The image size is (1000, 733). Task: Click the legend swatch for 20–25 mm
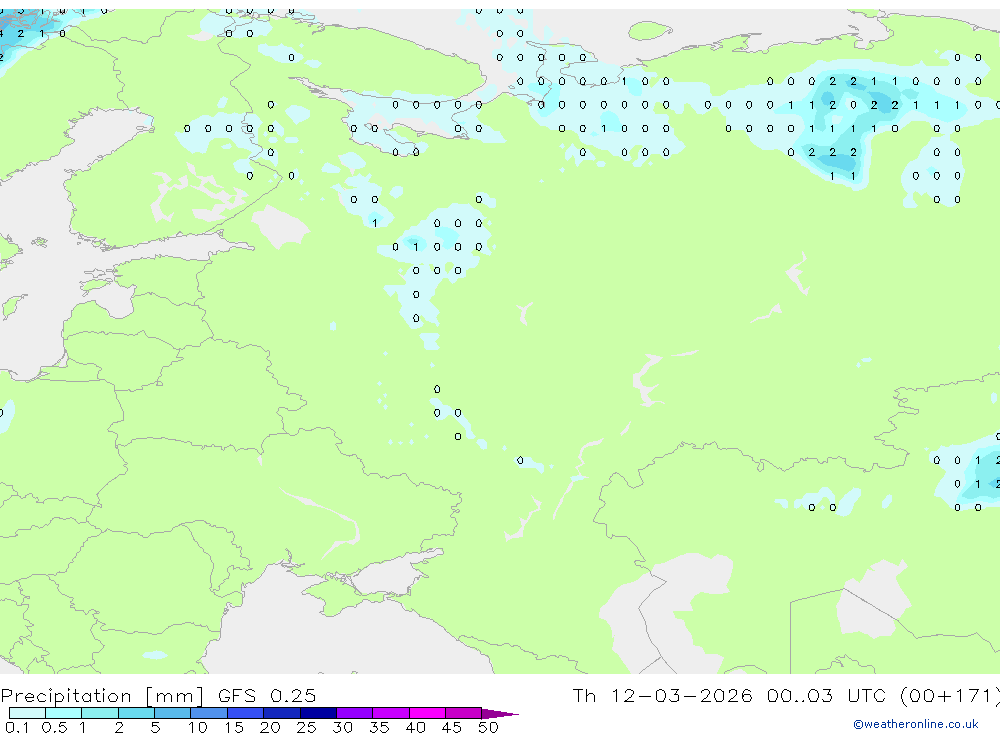(x=282, y=713)
